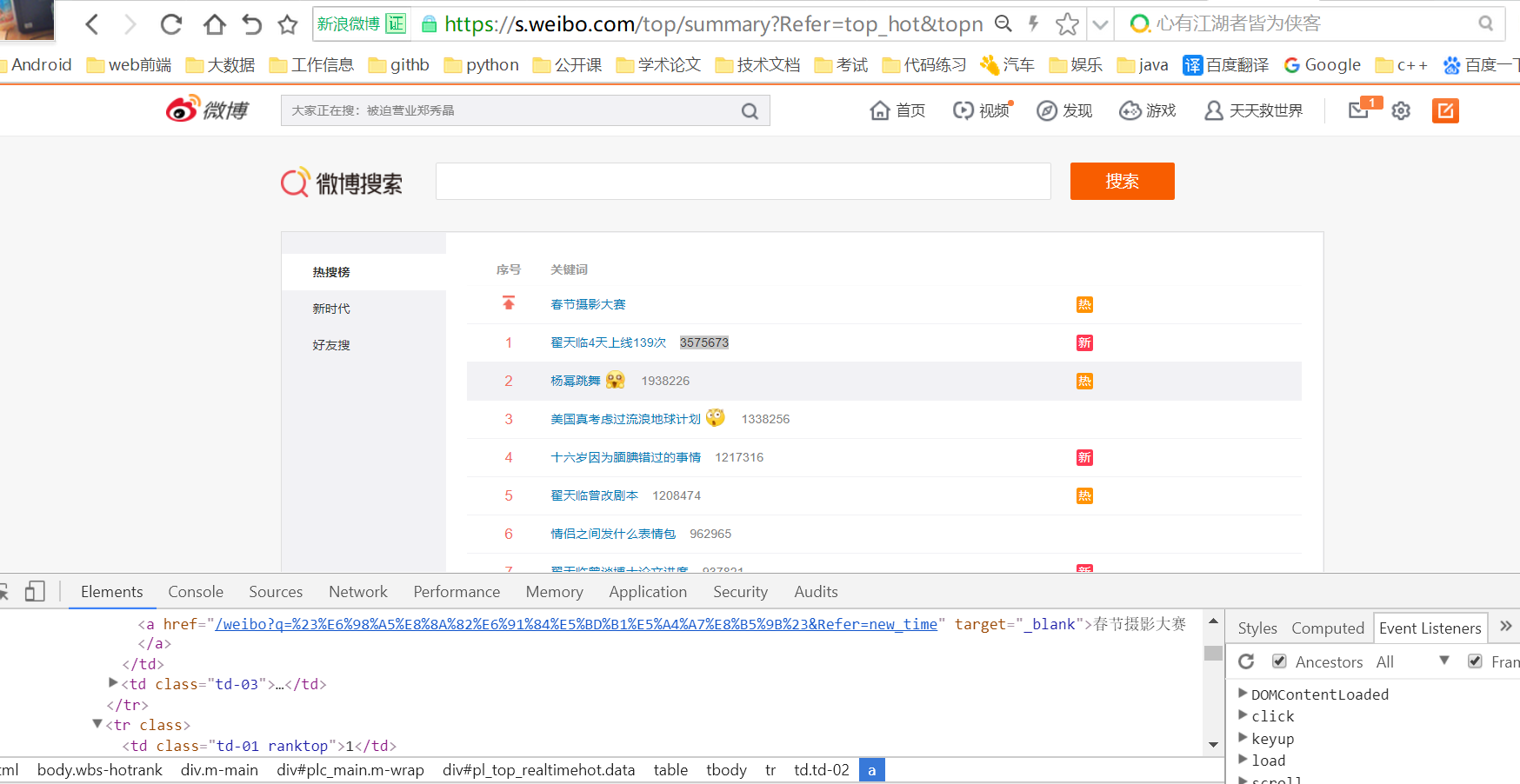
Task: Click hot badge on 杨幂跳舞 row
Action: click(1084, 381)
